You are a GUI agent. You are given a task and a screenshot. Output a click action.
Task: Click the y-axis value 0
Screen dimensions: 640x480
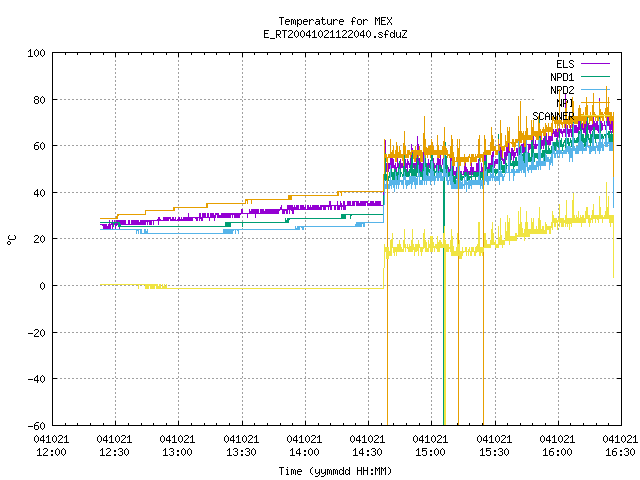coord(42,286)
